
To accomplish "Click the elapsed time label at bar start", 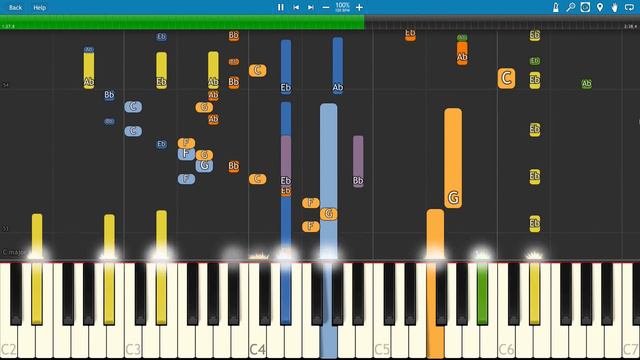I will click(8, 27).
